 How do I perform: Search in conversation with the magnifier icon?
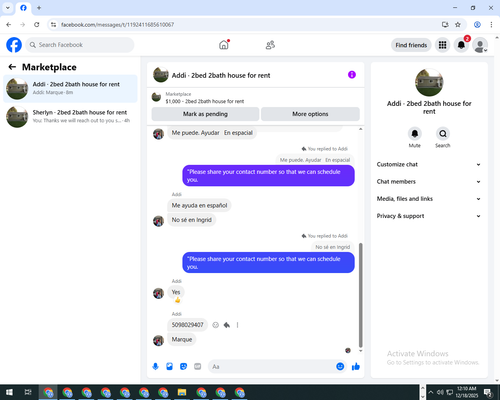pyautogui.click(x=443, y=134)
